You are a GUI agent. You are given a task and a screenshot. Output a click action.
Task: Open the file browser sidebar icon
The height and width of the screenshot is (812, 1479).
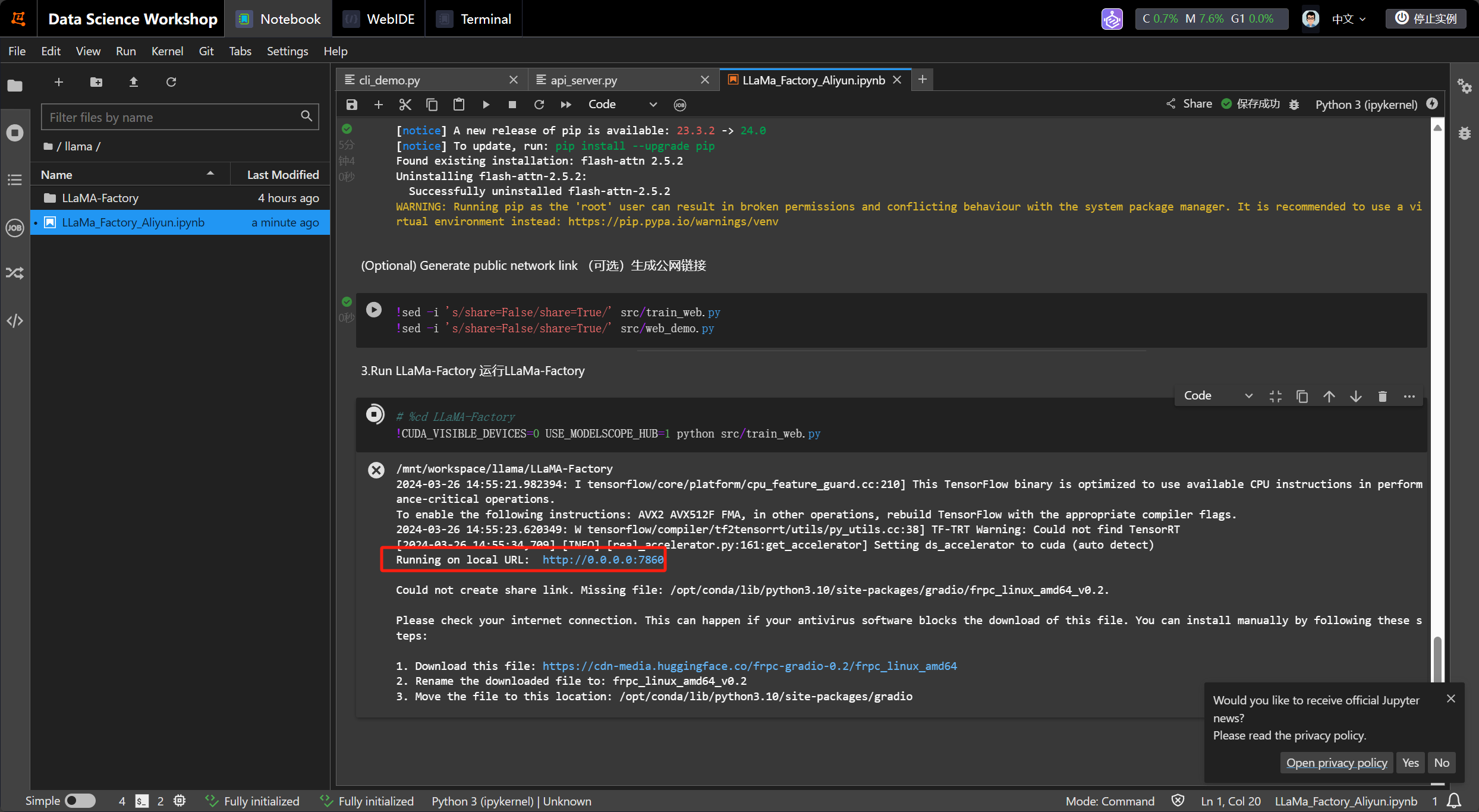coord(15,86)
